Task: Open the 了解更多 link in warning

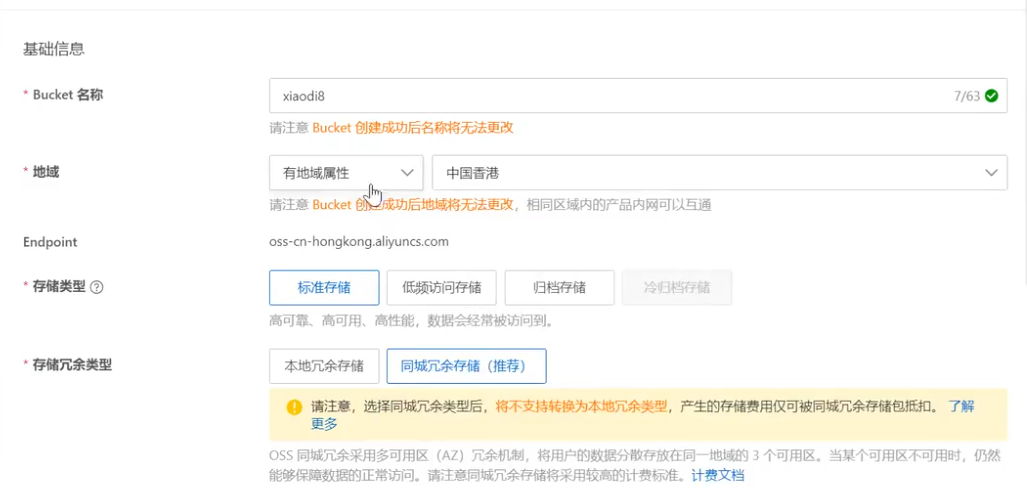Action: [961, 406]
